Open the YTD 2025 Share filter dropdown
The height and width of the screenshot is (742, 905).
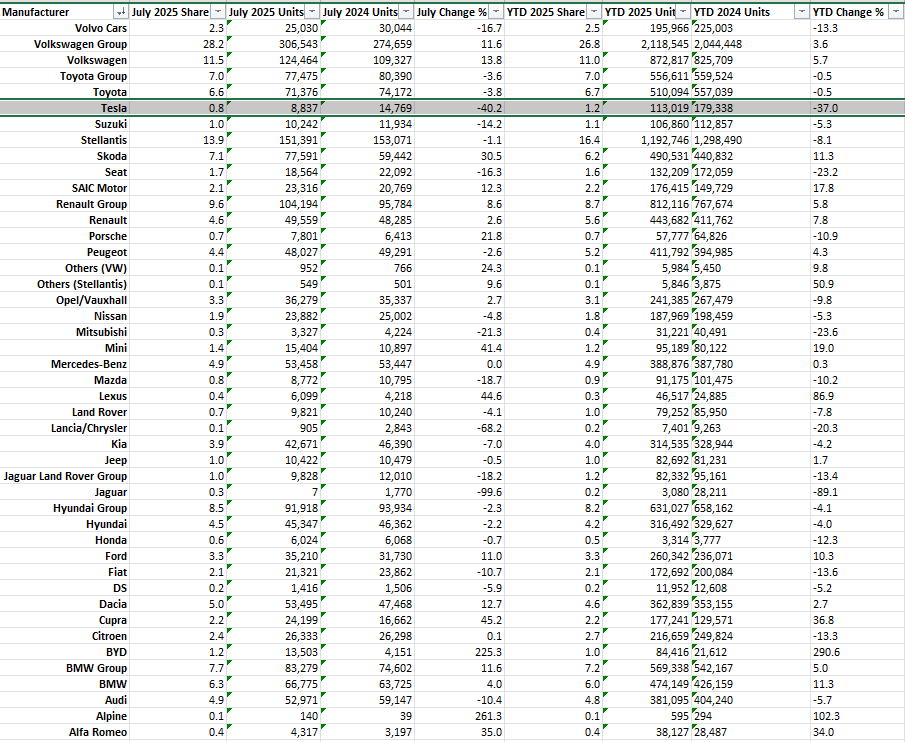(594, 12)
